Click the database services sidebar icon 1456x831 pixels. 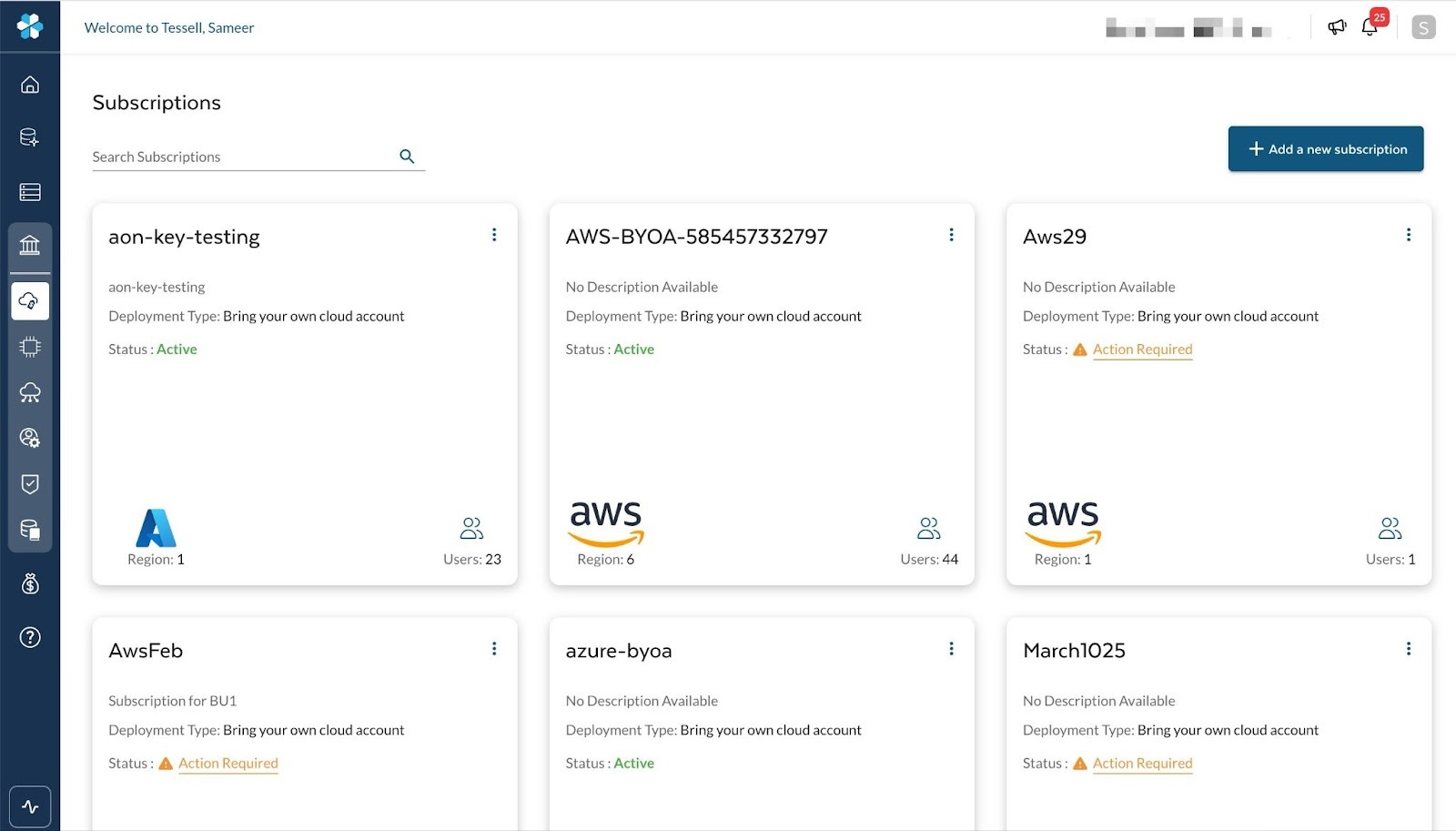30,137
